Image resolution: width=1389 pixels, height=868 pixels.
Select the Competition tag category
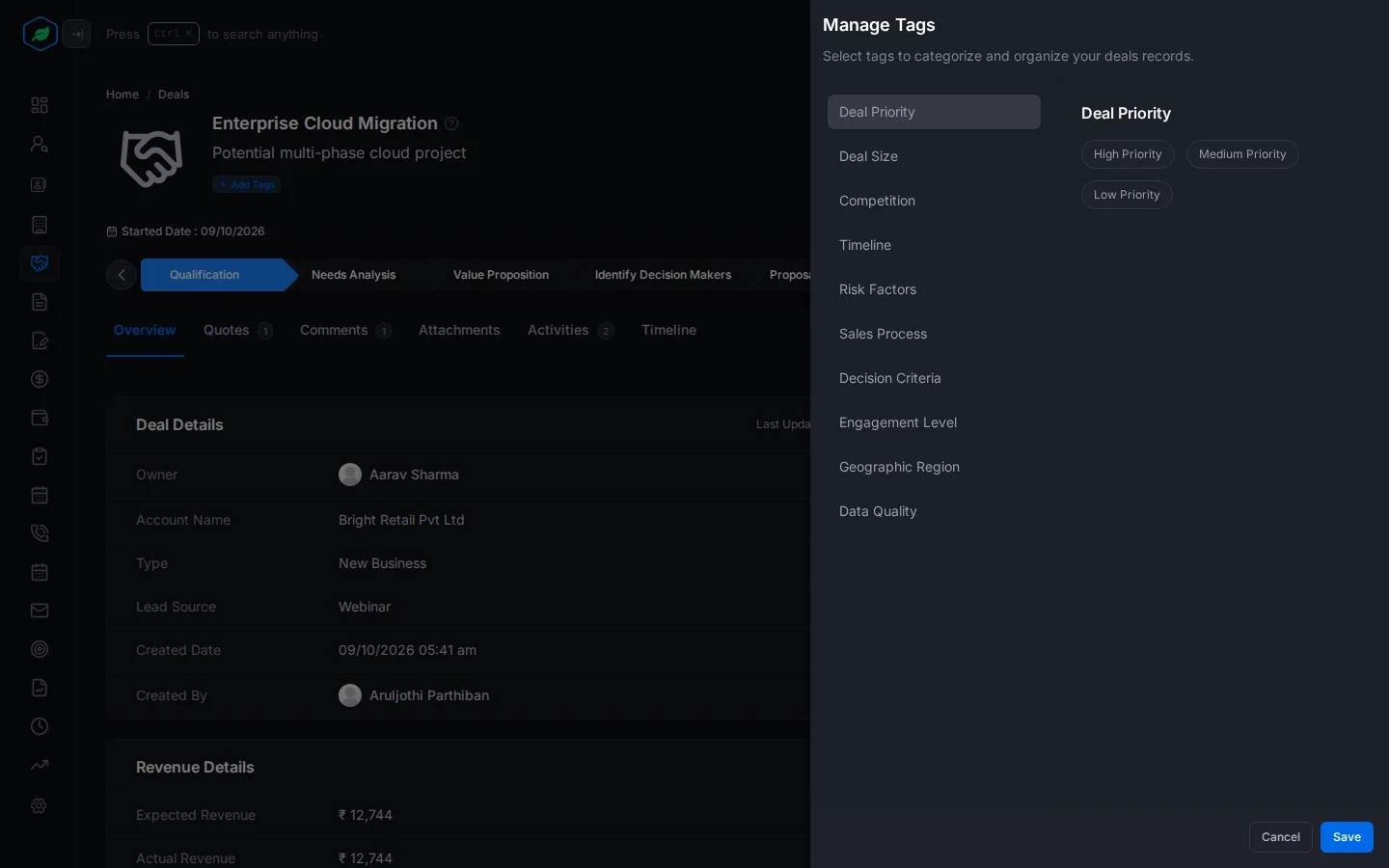point(934,201)
